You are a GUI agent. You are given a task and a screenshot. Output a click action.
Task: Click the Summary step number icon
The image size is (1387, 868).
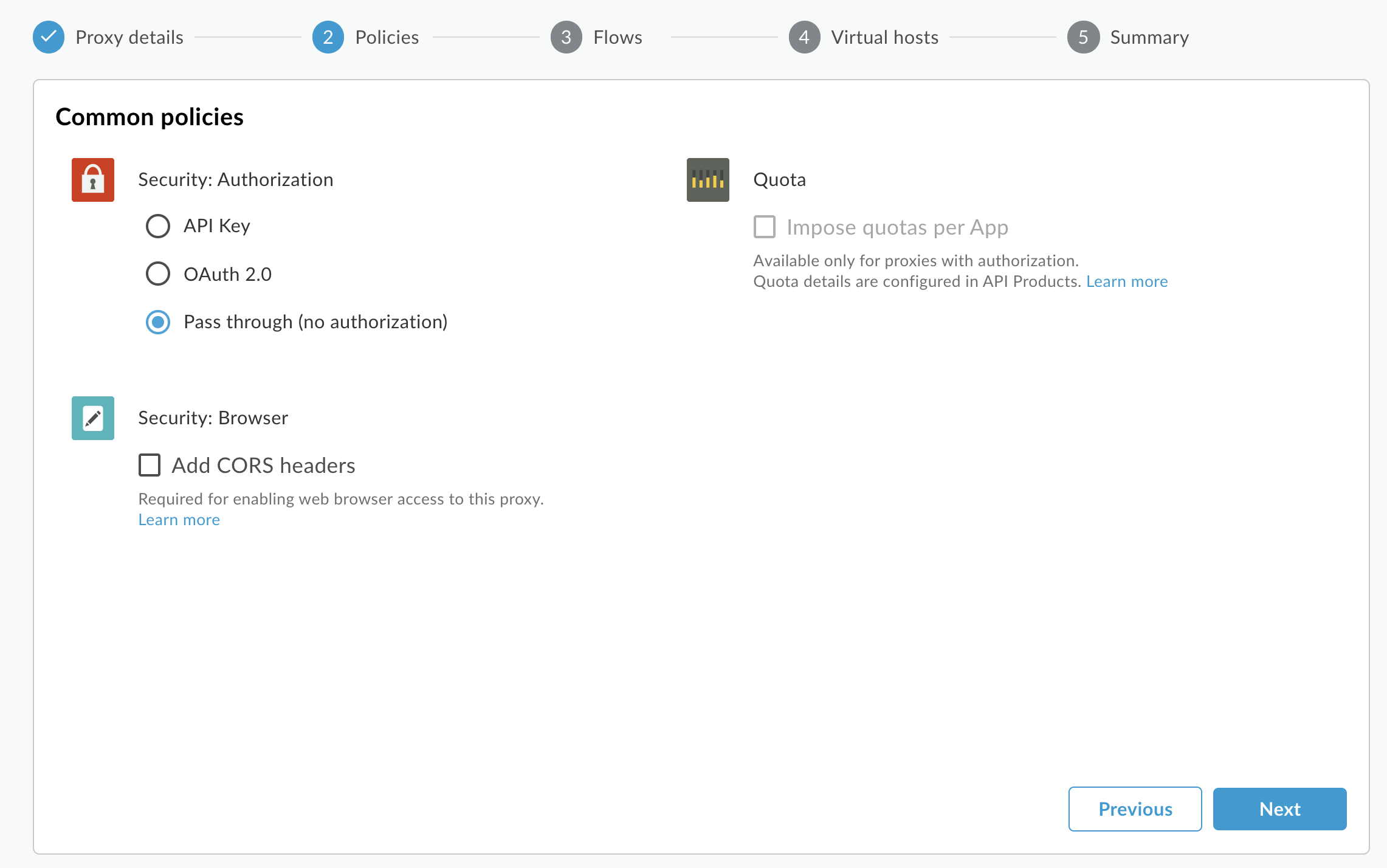[1083, 37]
